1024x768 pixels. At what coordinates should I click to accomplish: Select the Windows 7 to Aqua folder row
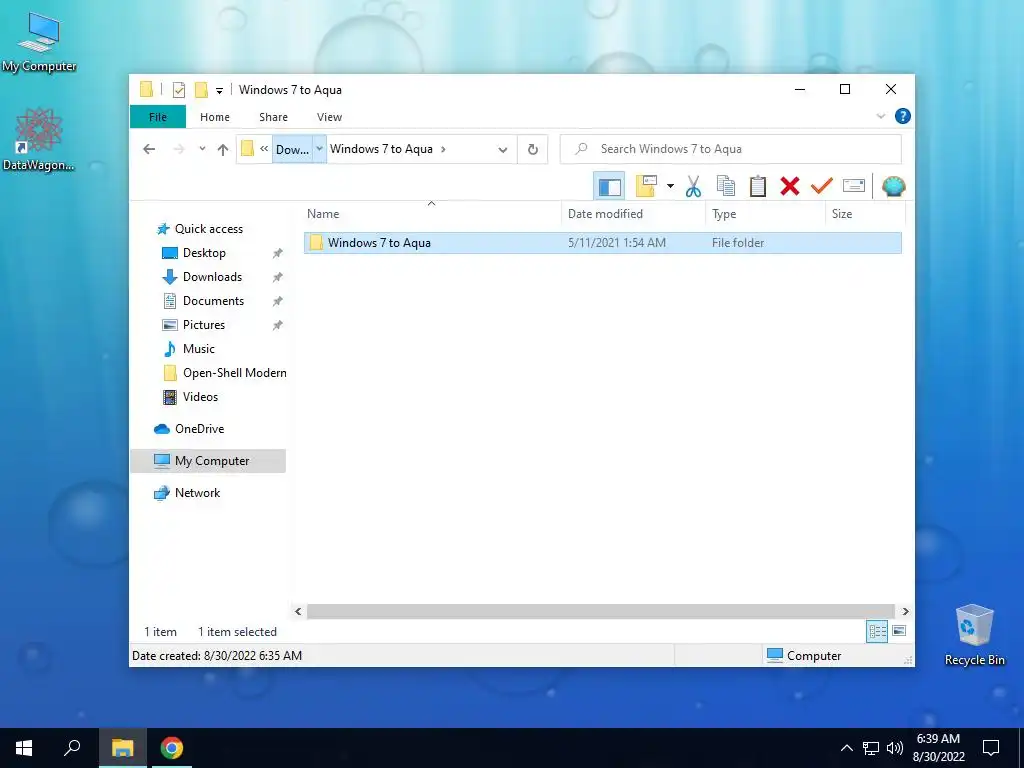pyautogui.click(x=603, y=243)
